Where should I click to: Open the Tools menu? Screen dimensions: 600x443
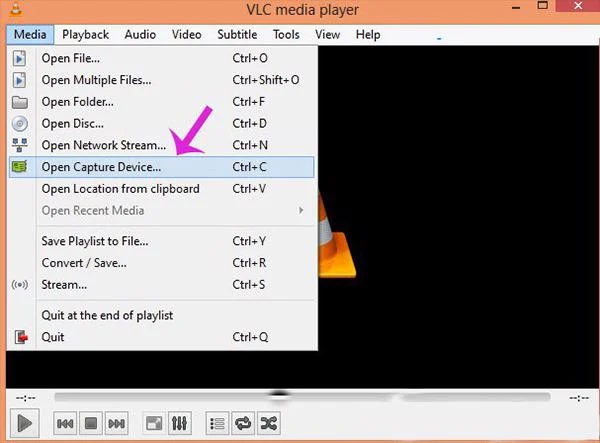click(x=286, y=34)
